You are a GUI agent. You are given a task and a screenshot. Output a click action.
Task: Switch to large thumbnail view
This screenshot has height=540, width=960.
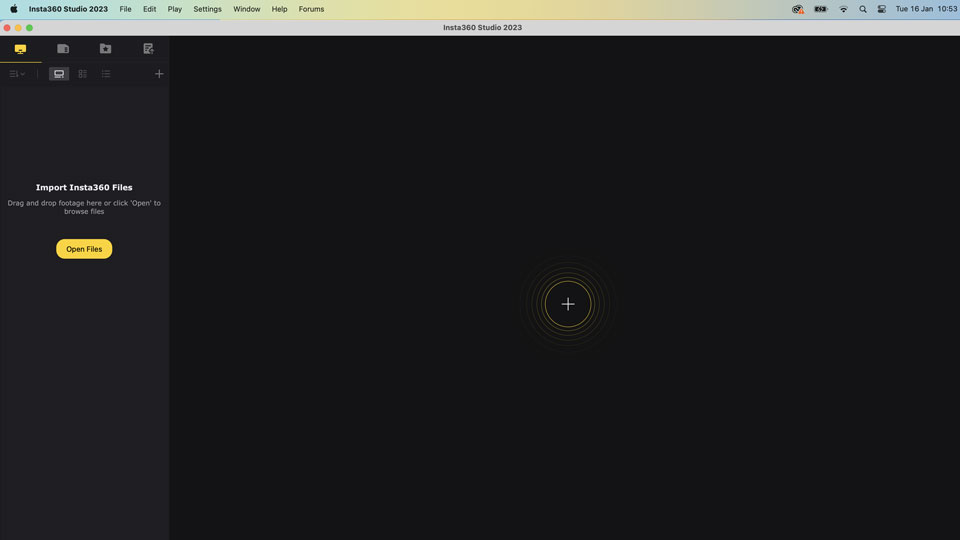[x=59, y=74]
